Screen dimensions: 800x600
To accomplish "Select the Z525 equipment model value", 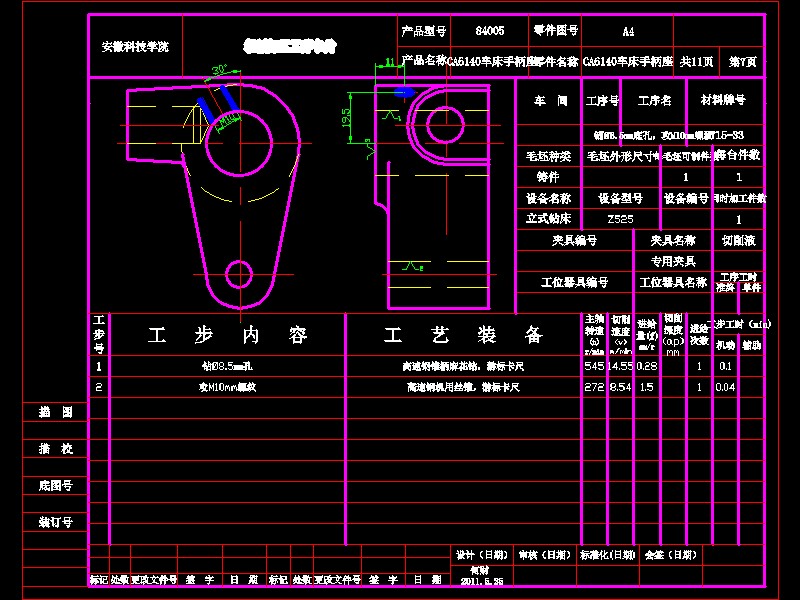I will coord(620,219).
